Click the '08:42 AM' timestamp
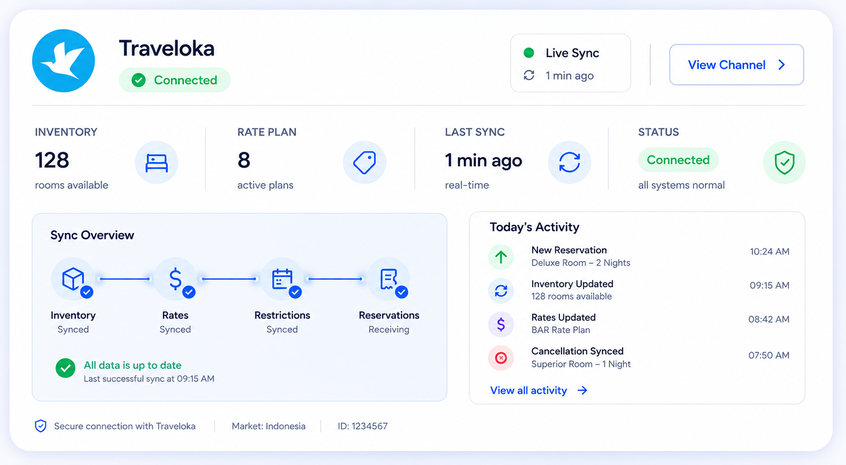The image size is (846, 465). [769, 319]
